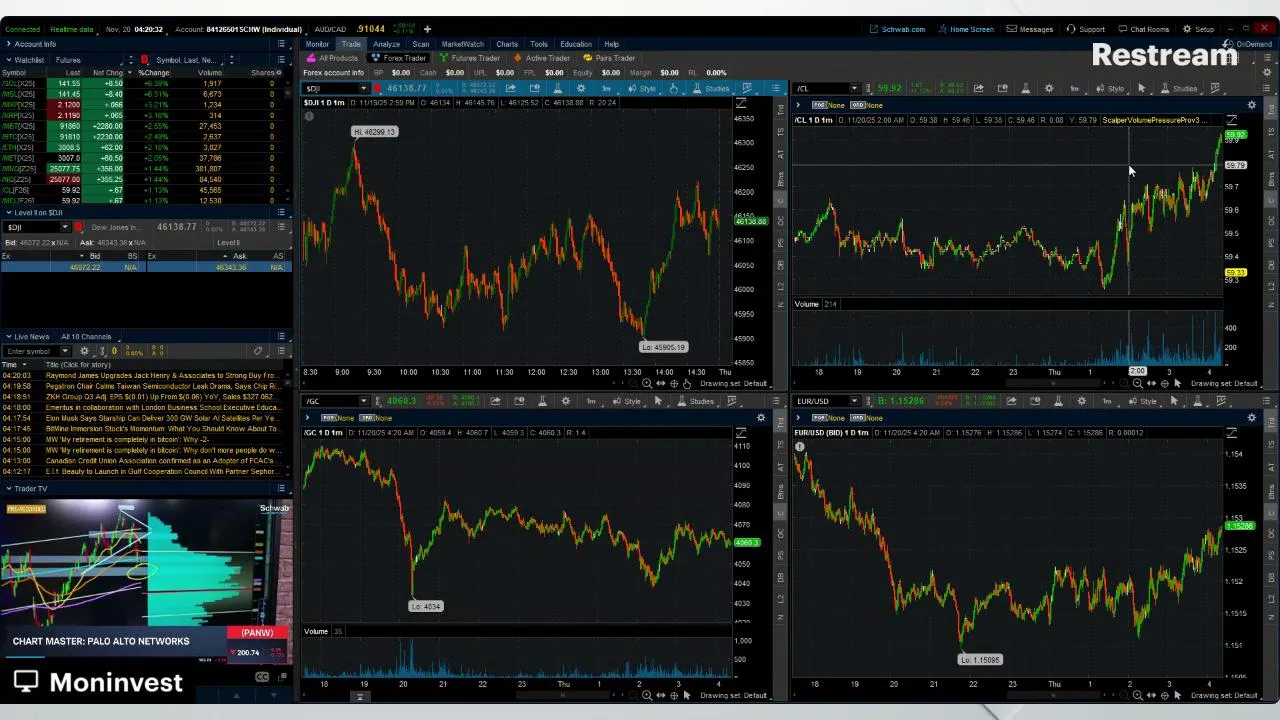The image size is (1280, 720).
Task: Share the $DJI chart
Action: coord(511,88)
